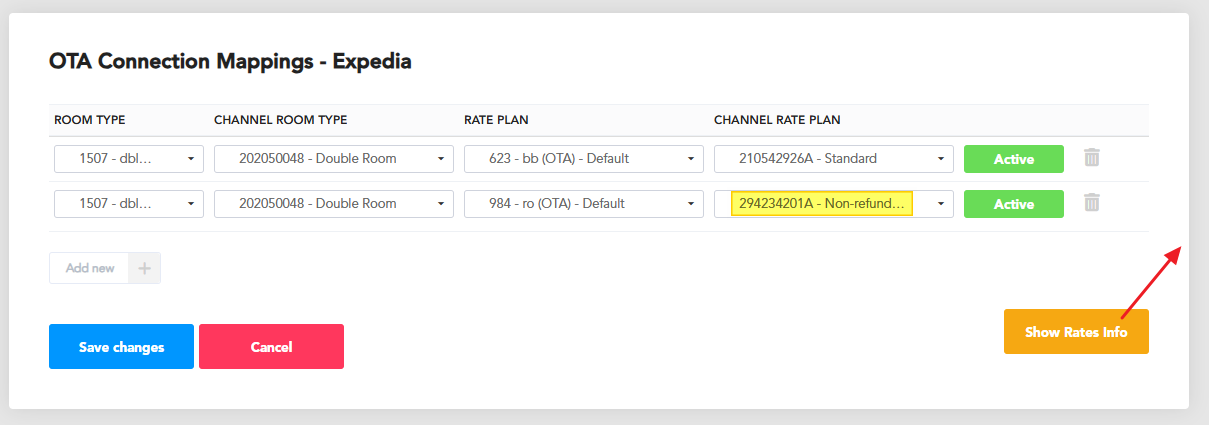
Task: Click the Cancel button
Action: [x=271, y=347]
